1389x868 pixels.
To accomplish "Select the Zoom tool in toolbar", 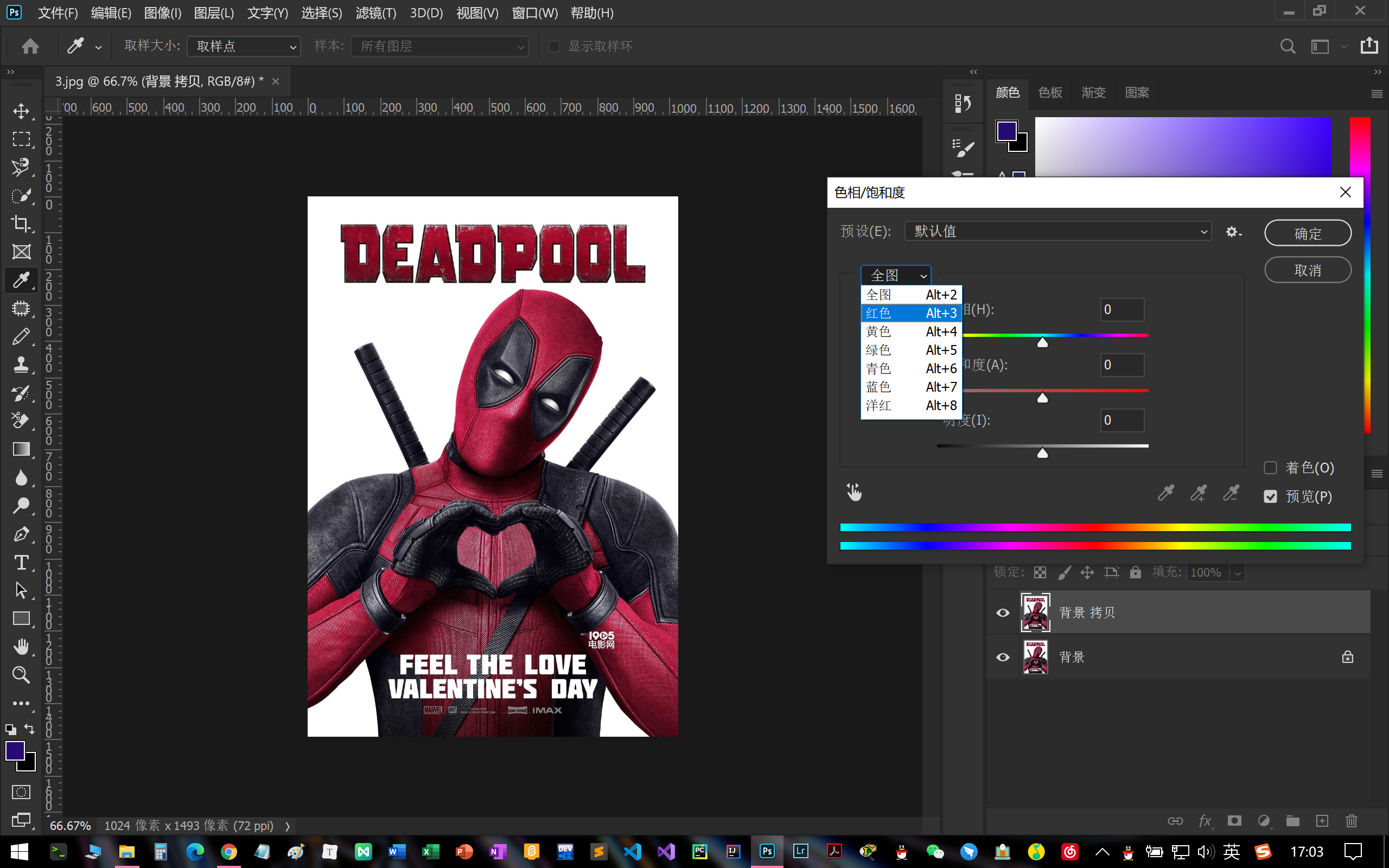I will point(21,674).
